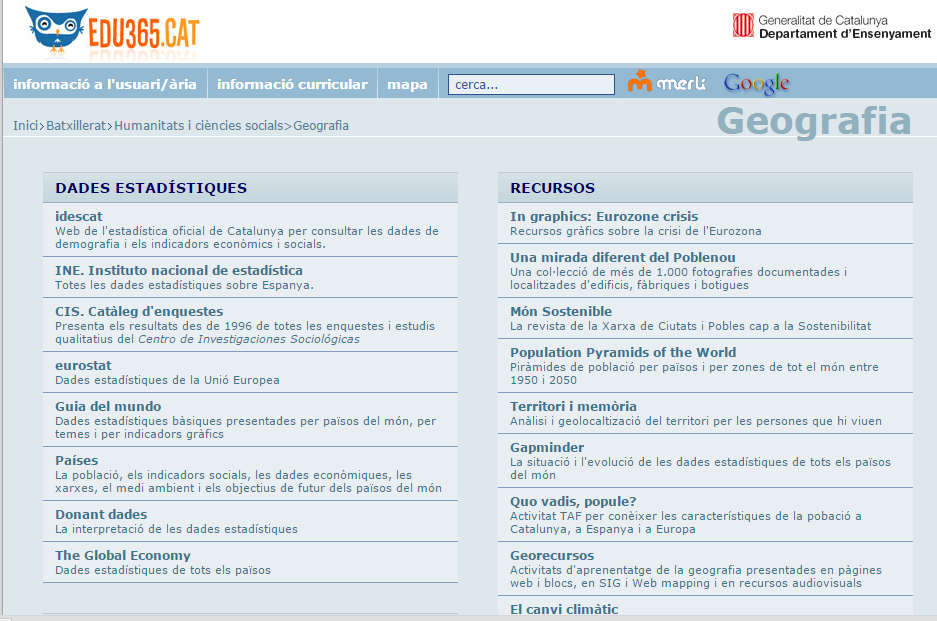
Task: Open The Global Economy link
Action: [x=123, y=555]
